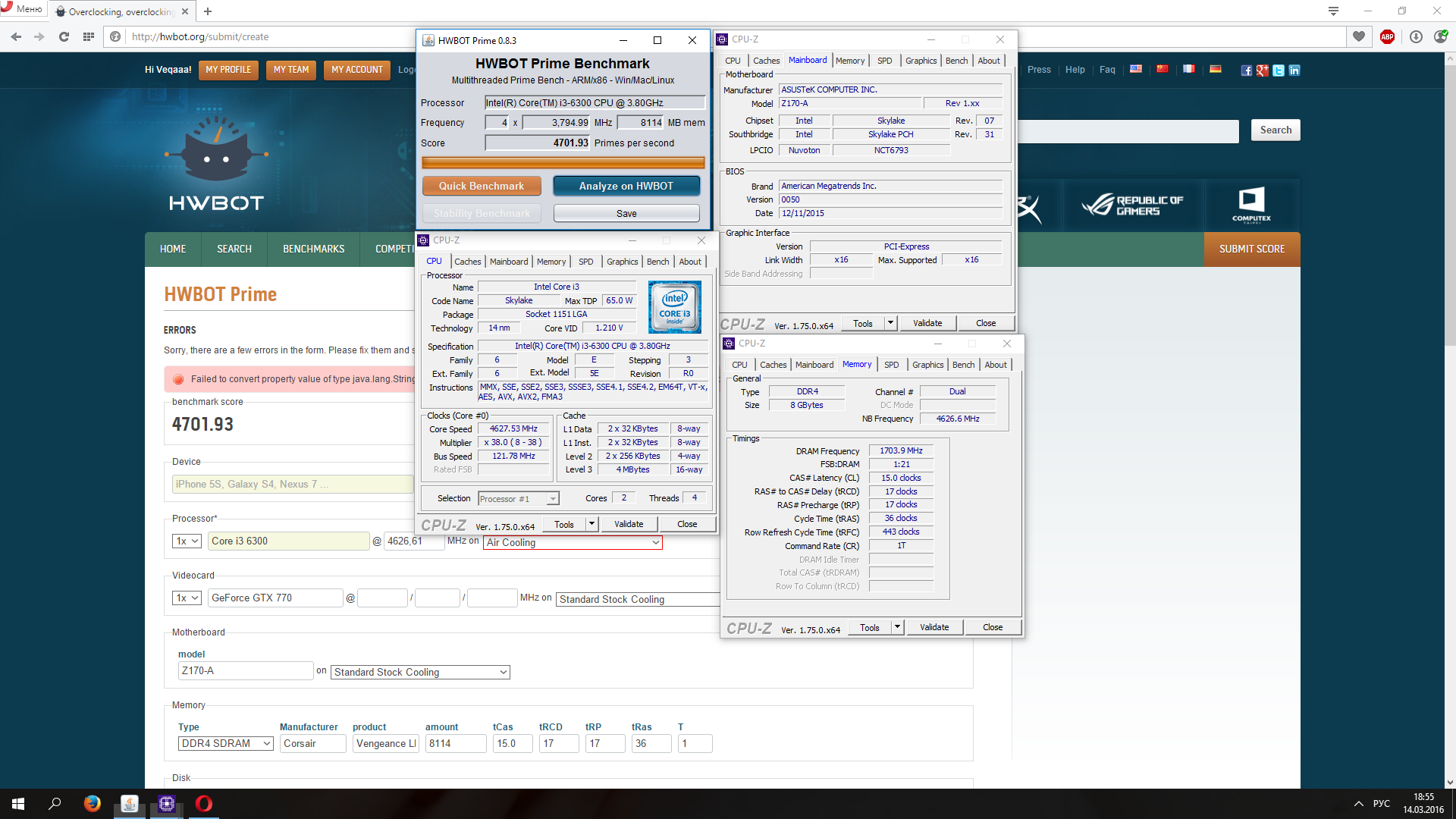Open Firefox from the taskbar
This screenshot has height=819, width=1456.
click(93, 804)
